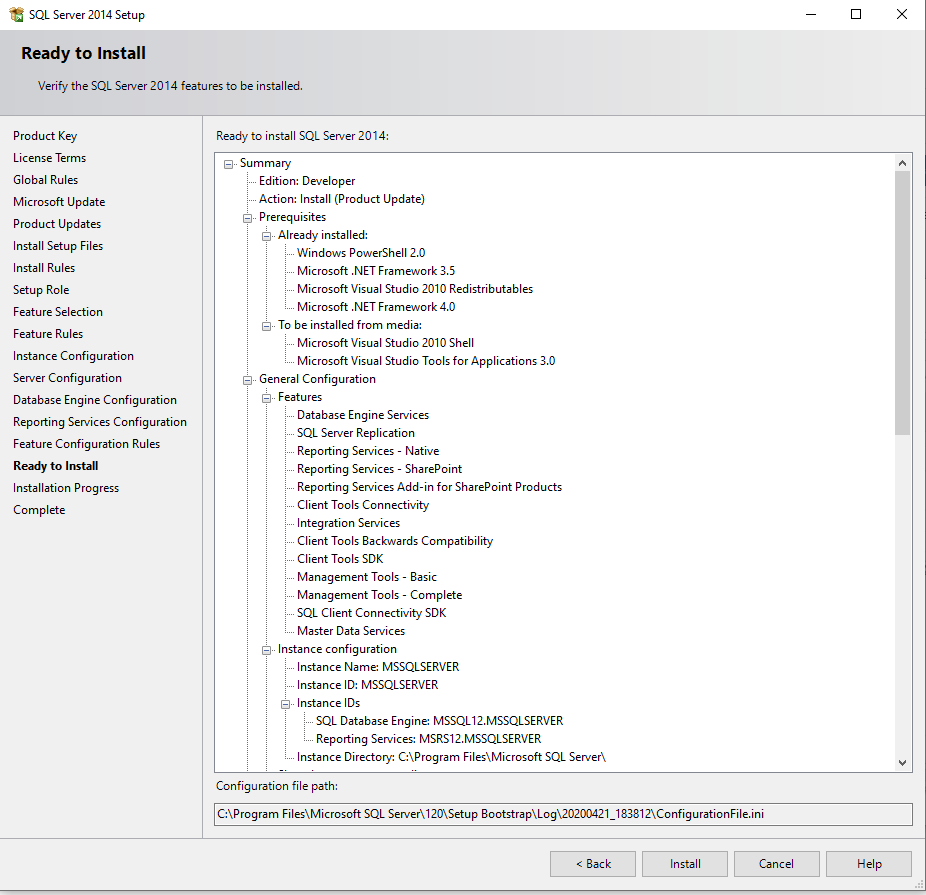
Task: Select Integration Services row
Action: coord(348,523)
